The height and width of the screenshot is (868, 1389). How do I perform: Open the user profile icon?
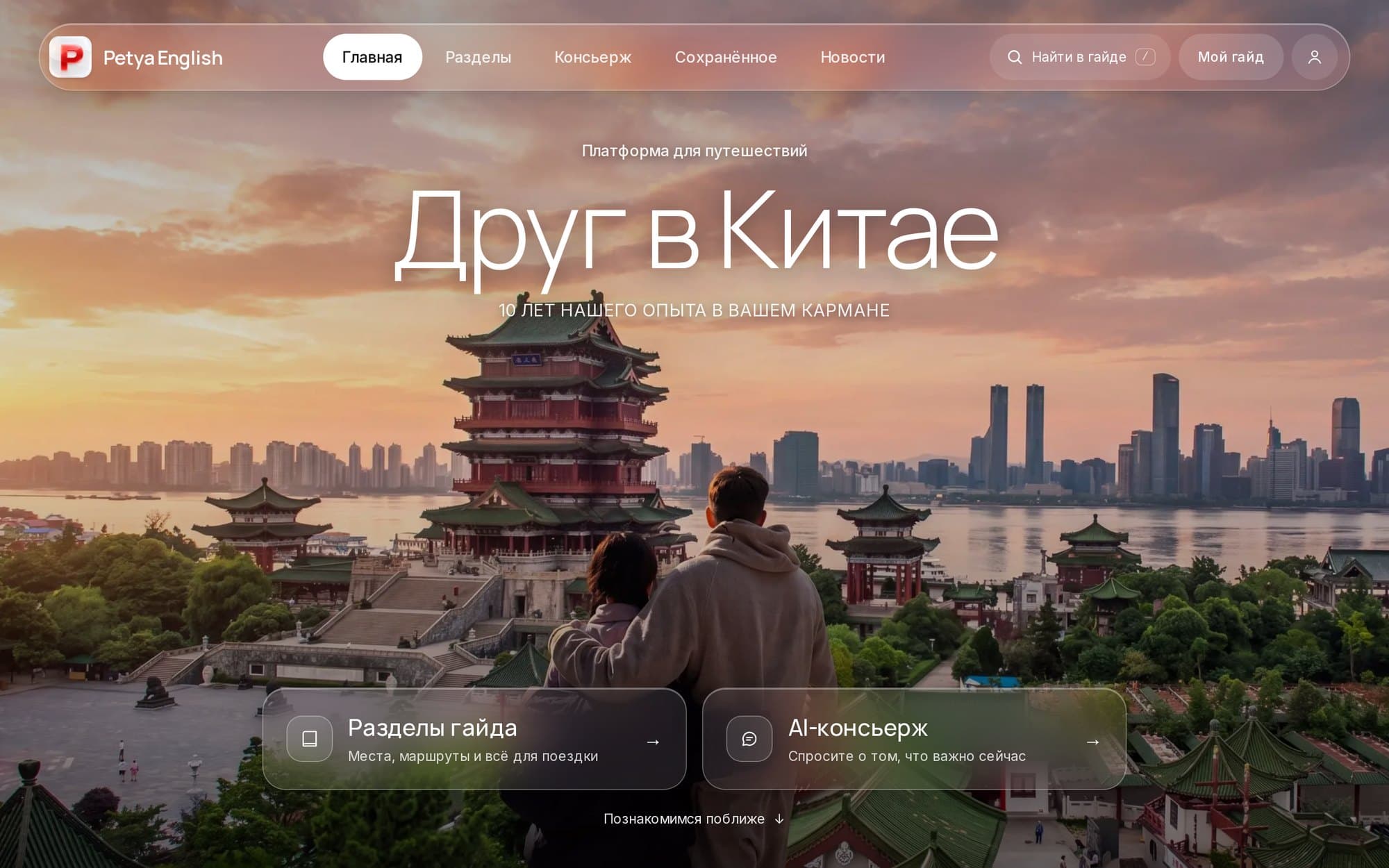[1314, 57]
